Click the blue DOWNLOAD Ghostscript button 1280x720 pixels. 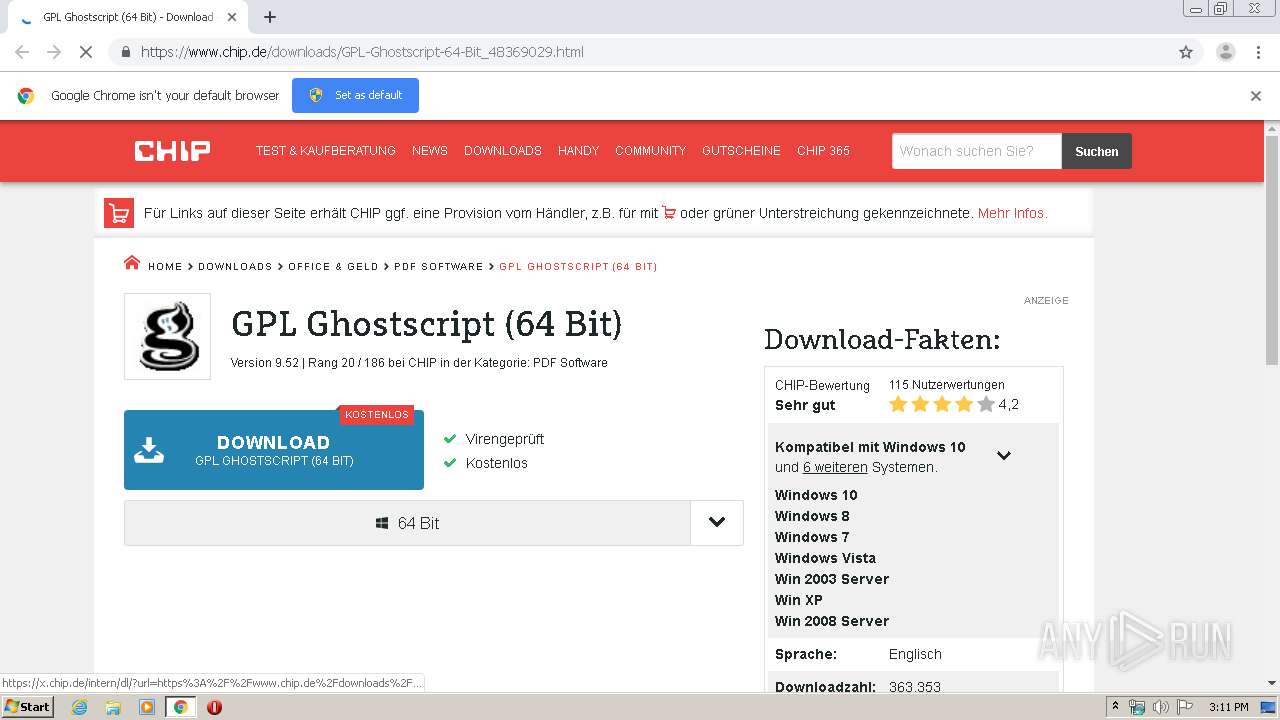(274, 450)
